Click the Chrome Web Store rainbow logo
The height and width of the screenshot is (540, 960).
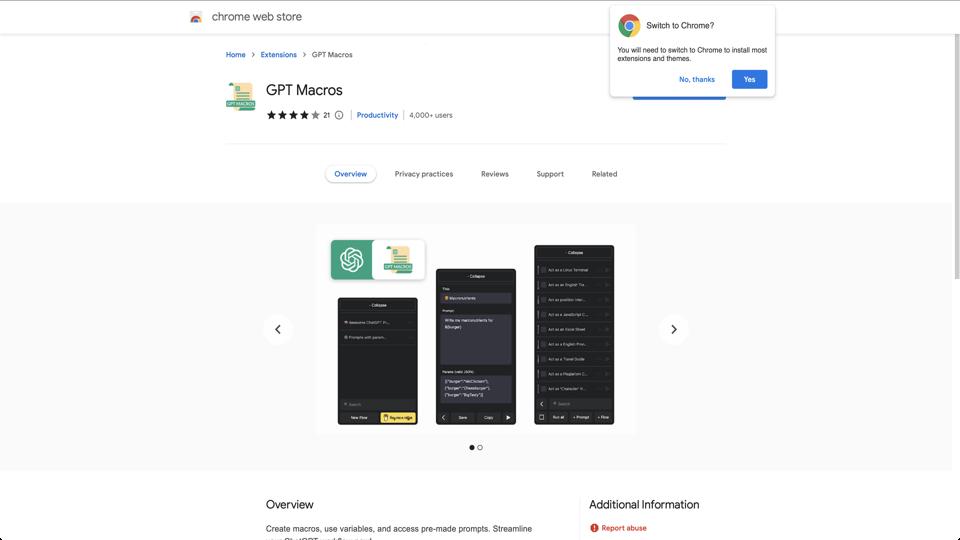196,17
